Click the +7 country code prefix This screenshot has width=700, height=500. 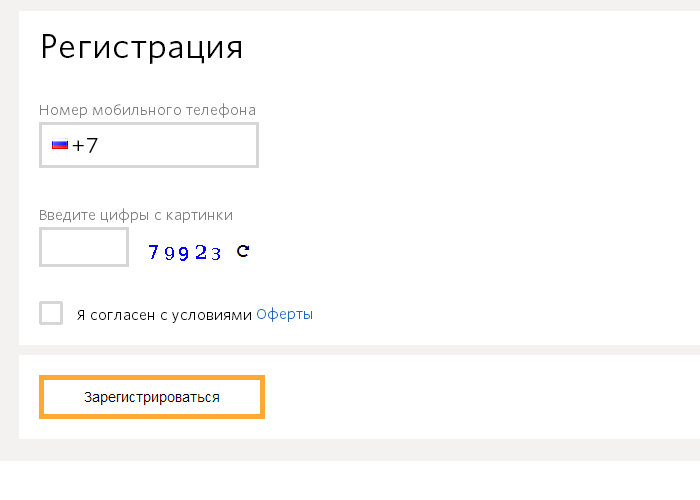(85, 145)
